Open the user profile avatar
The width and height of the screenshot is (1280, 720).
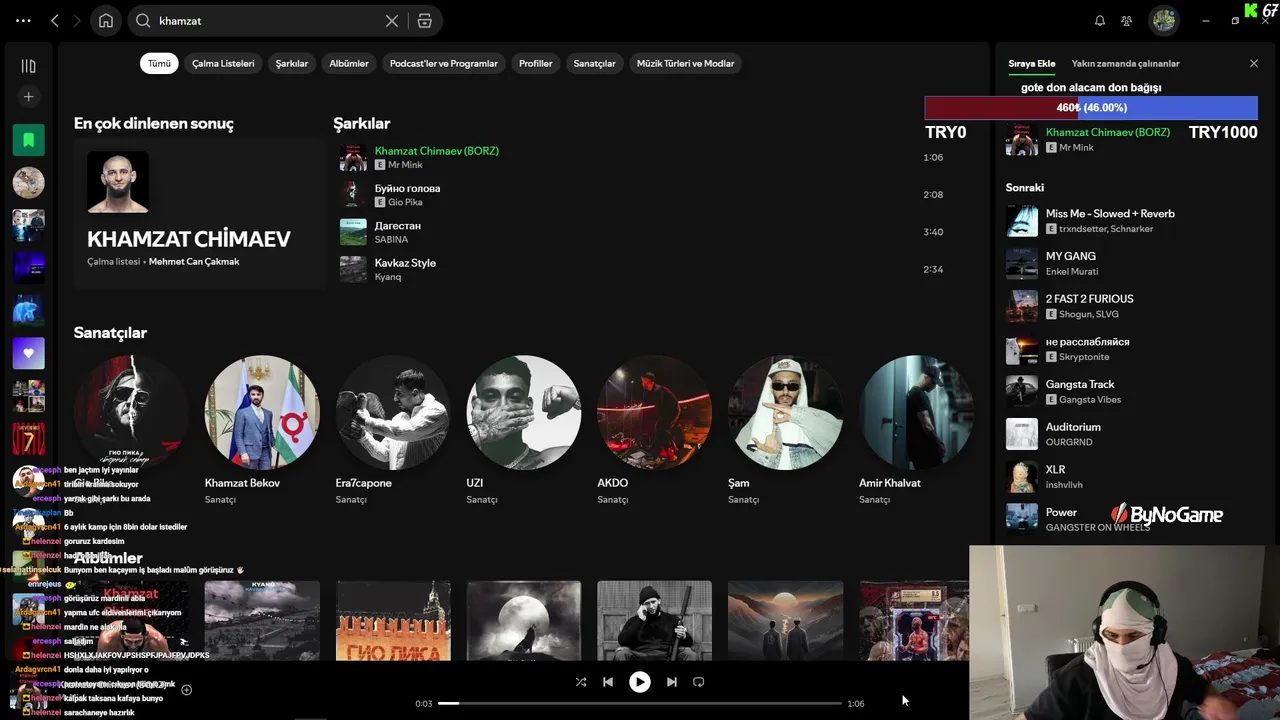[x=1163, y=20]
